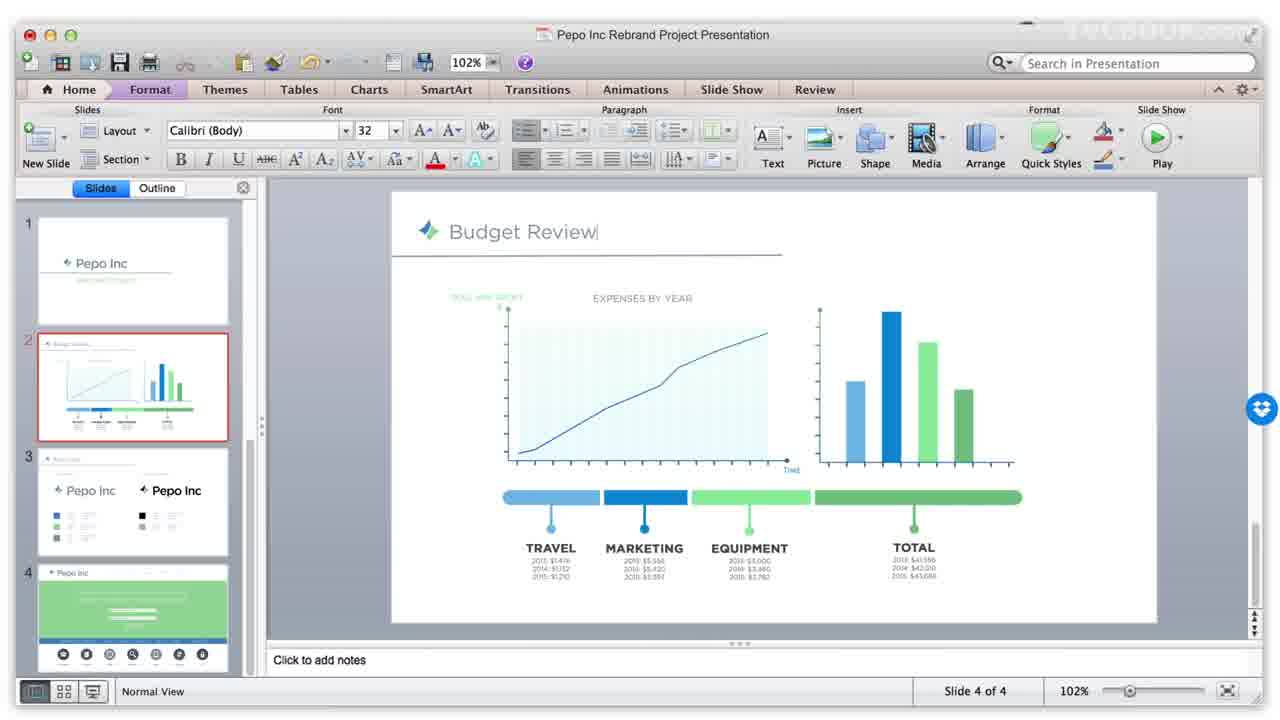Open the Line Spacing dropdown
The width and height of the screenshot is (1280, 720).
click(x=675, y=130)
